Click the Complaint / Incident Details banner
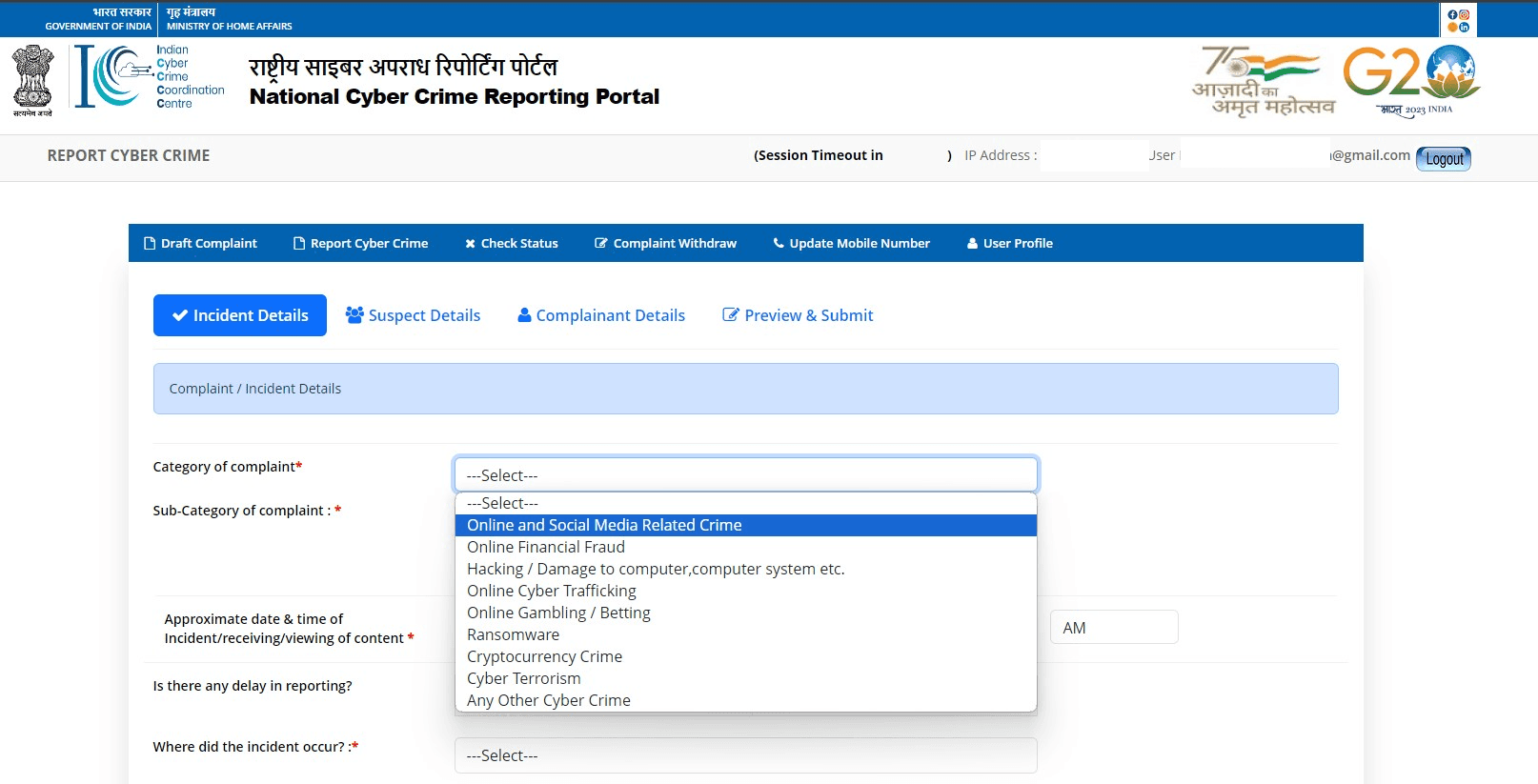Image resolution: width=1538 pixels, height=784 pixels. (x=746, y=389)
